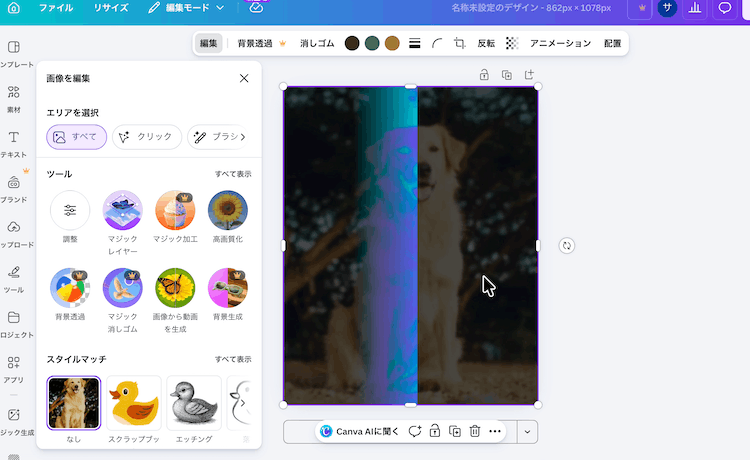Open the マジック生成 sidebar tab
The image size is (750, 460).
[x=14, y=422]
